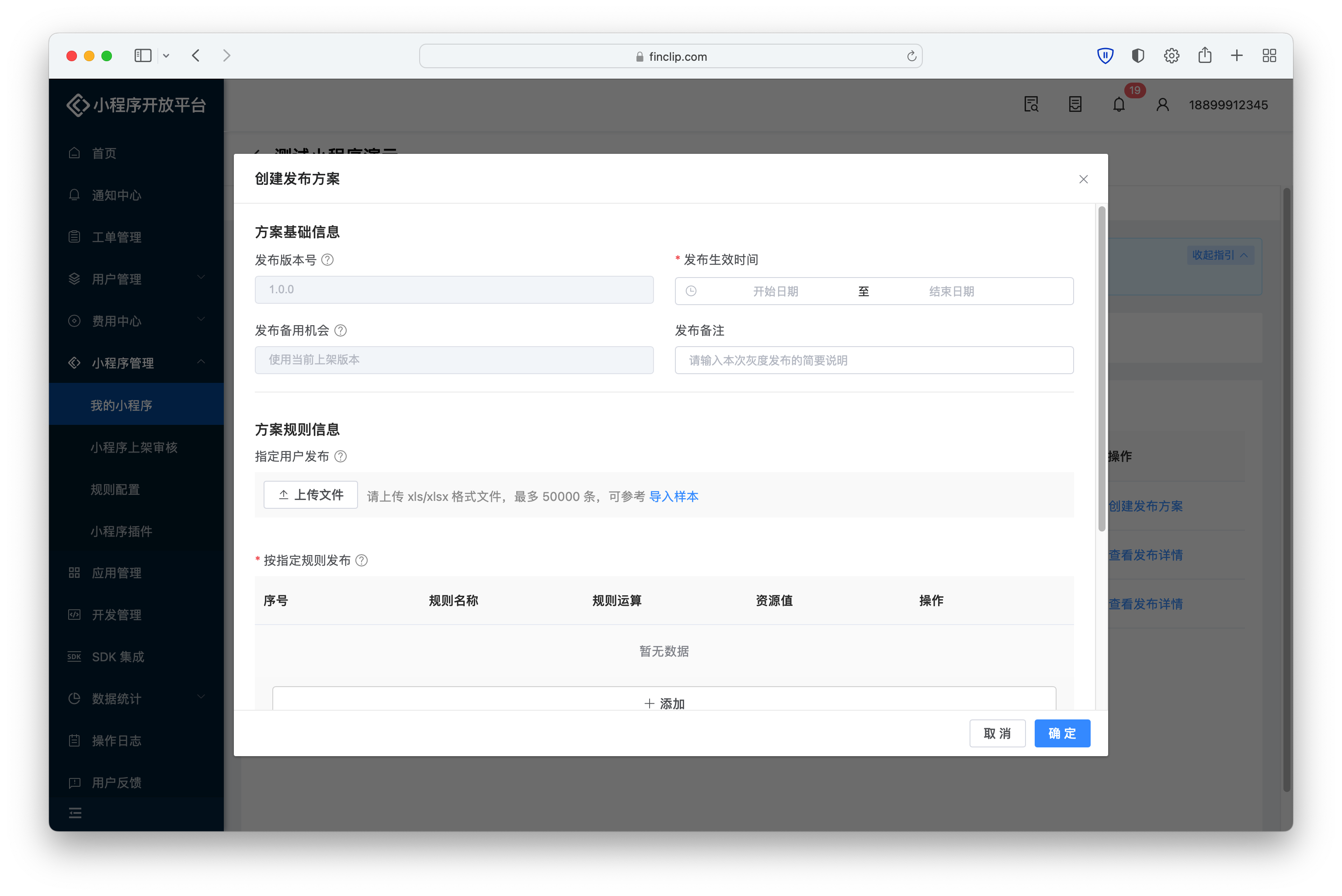Click help icon next to 指定用户发布

tap(341, 456)
